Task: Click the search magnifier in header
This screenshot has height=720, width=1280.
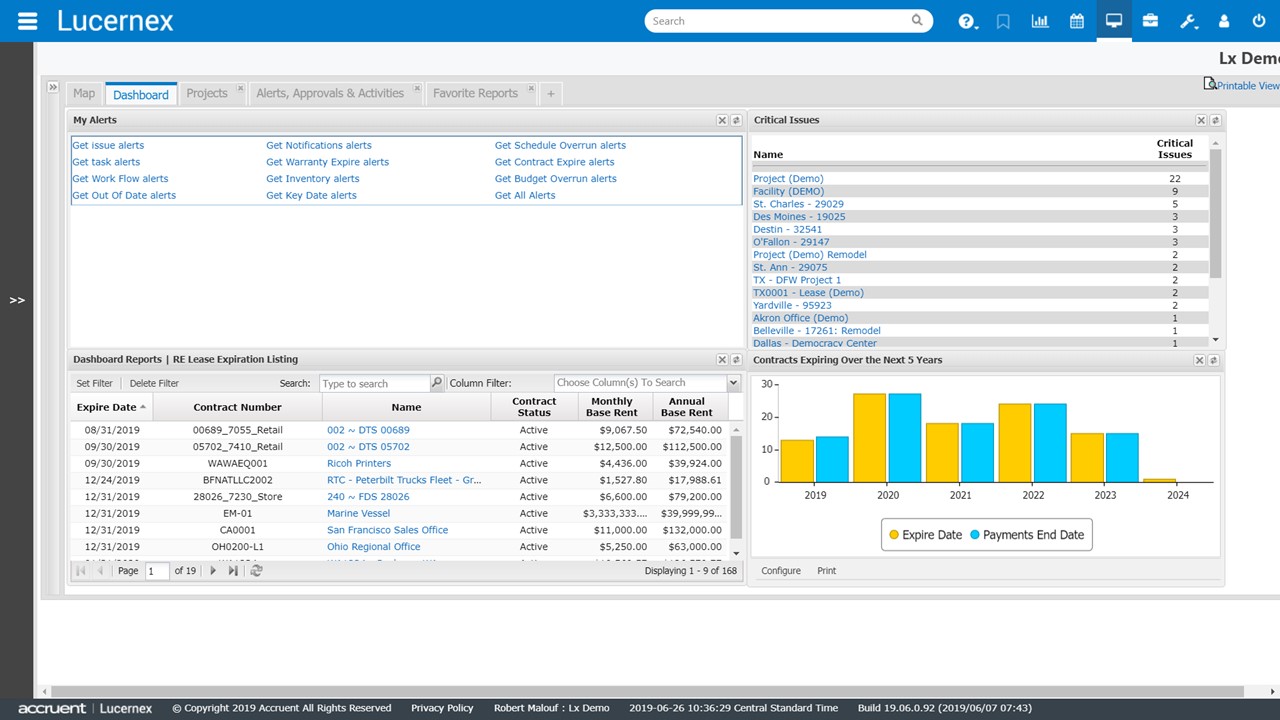Action: pyautogui.click(x=917, y=20)
